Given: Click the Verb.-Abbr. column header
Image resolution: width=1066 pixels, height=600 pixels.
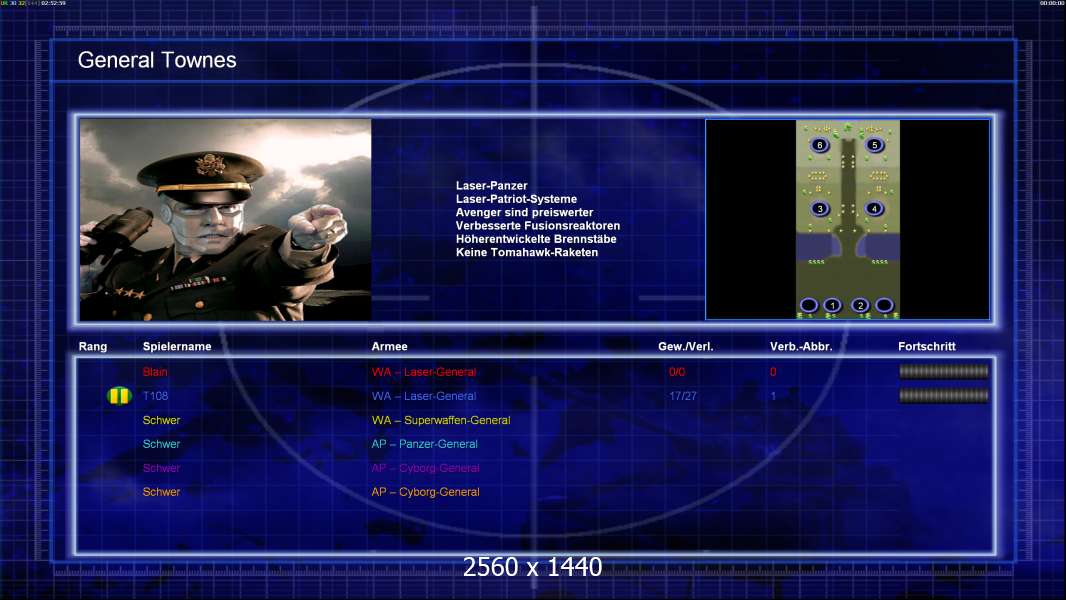Looking at the screenshot, I should pos(801,347).
